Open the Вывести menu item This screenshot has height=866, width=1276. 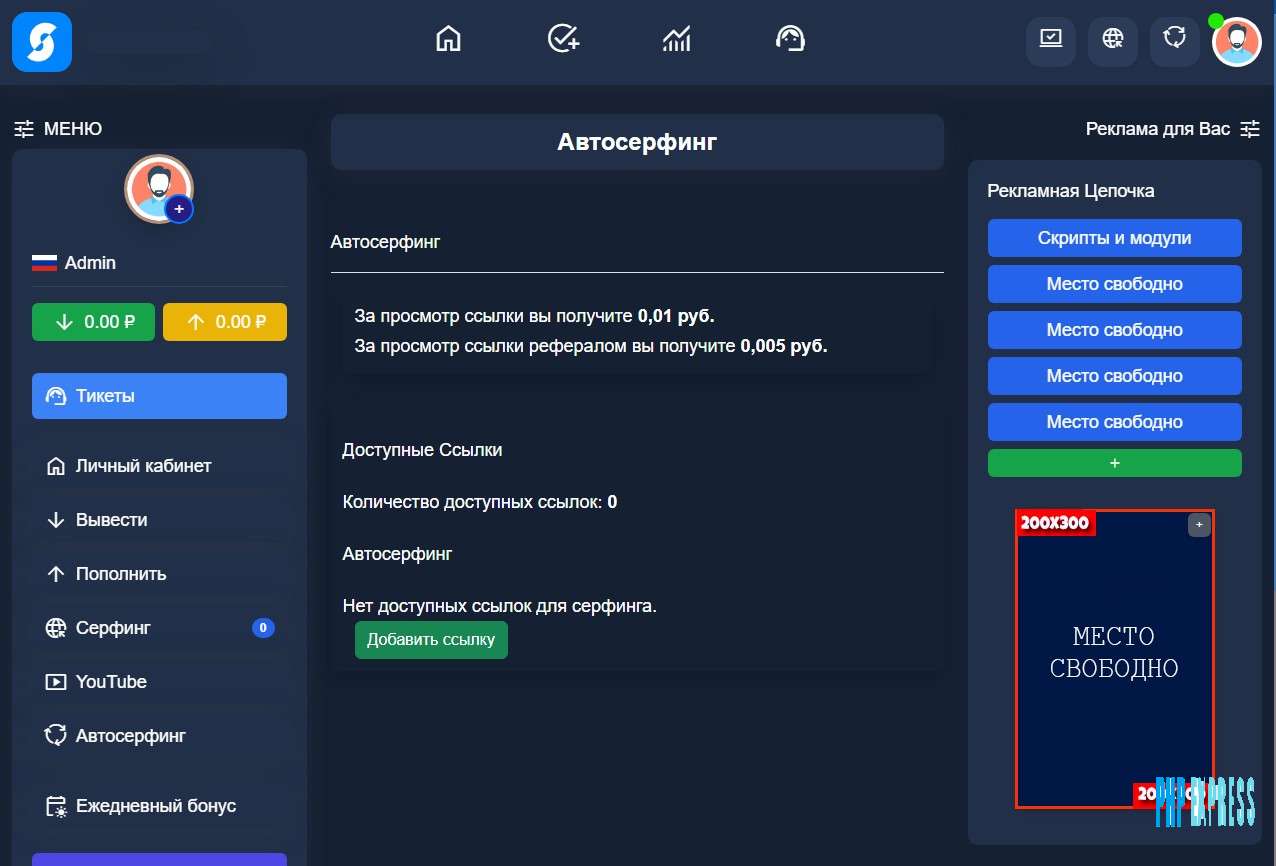[159, 520]
